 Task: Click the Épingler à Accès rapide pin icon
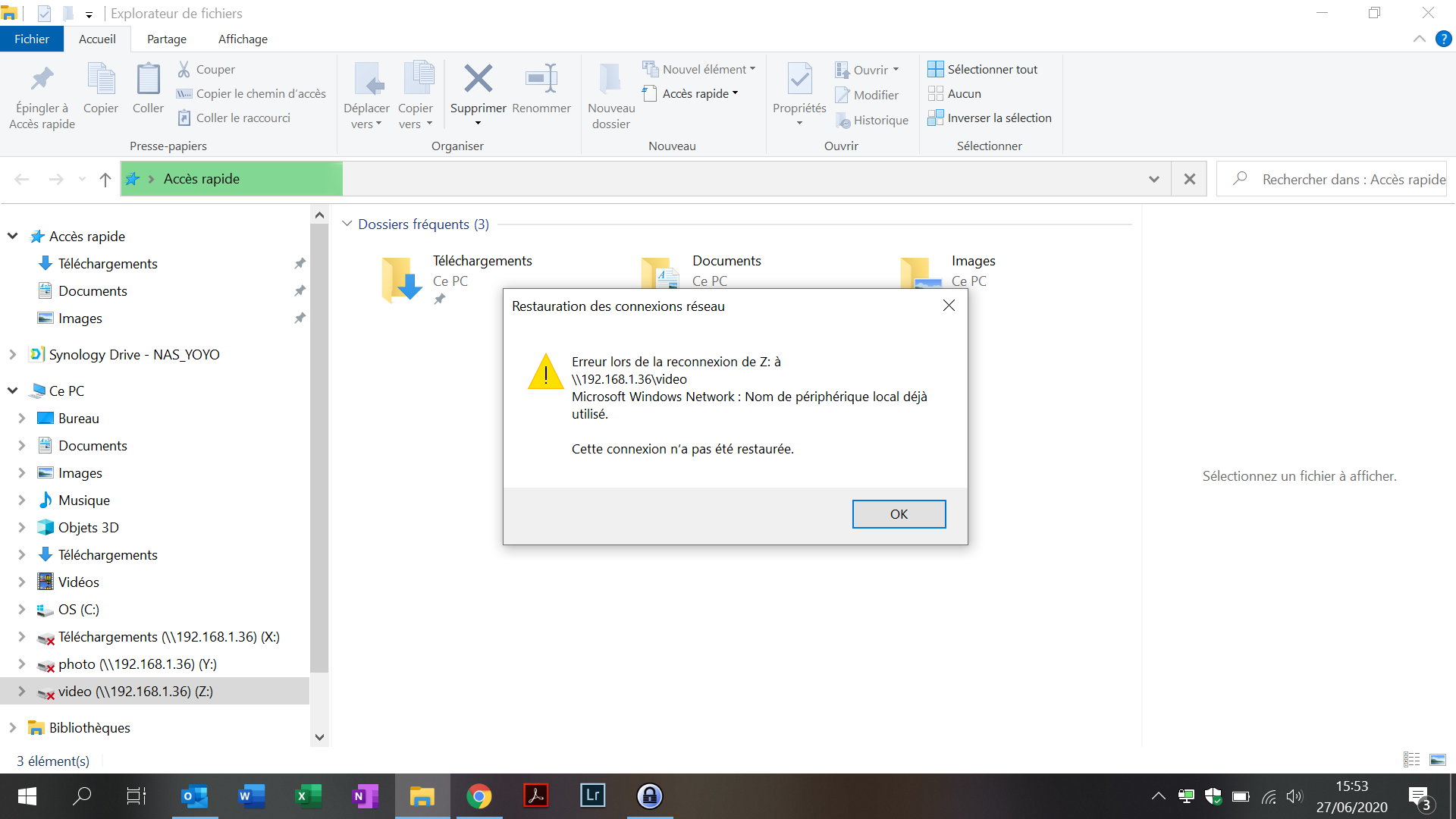[42, 80]
